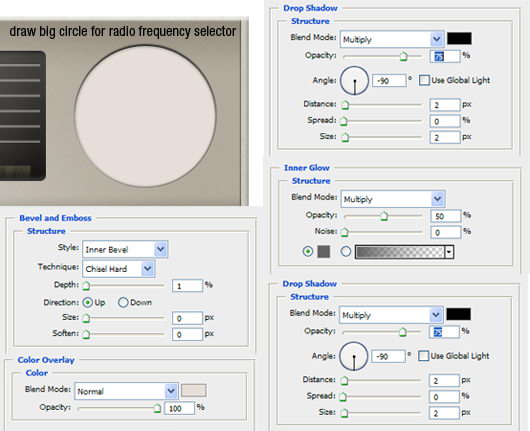
Task: Click the Inner Glow Noise field
Action: pyautogui.click(x=445, y=232)
